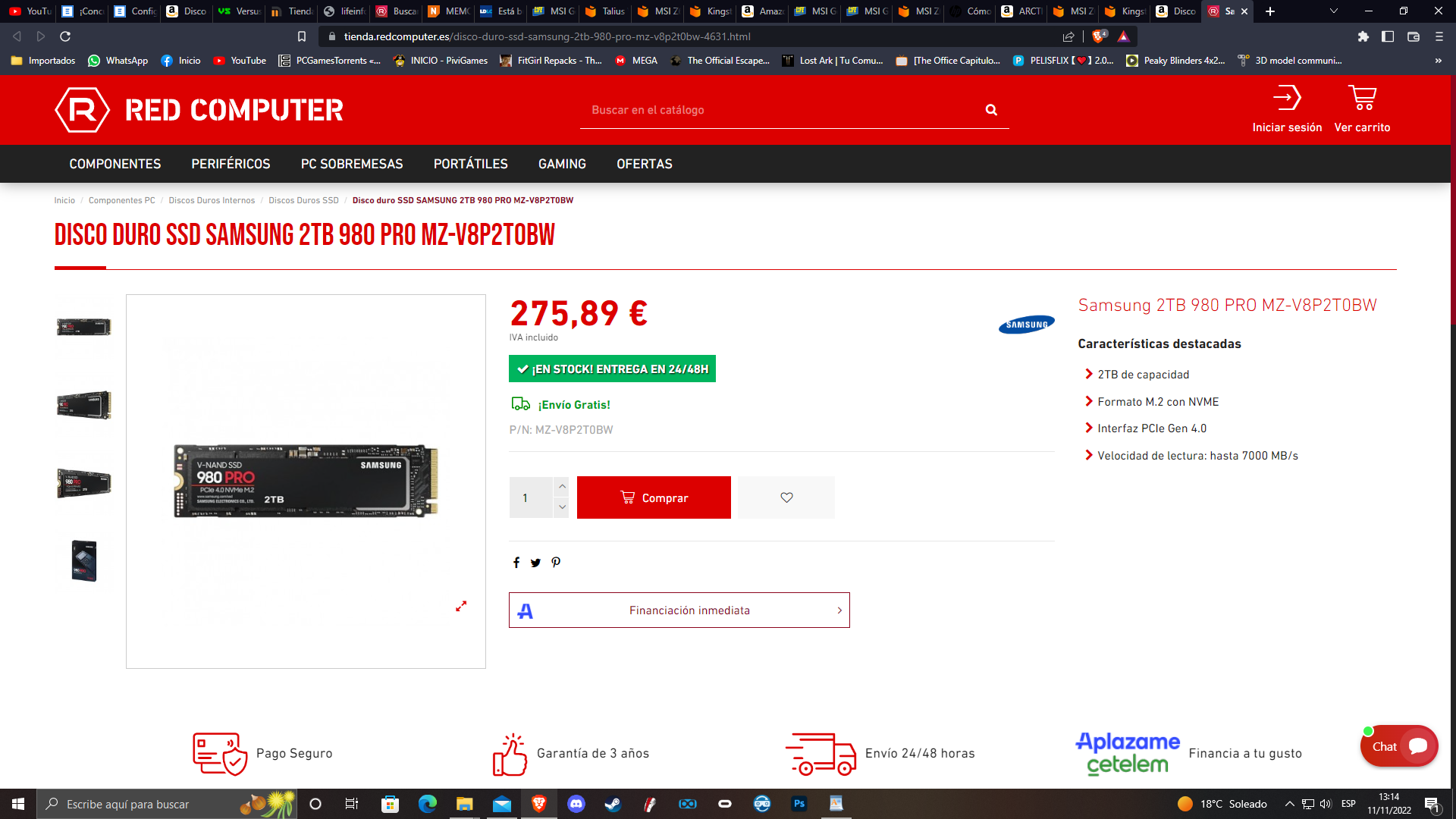Switch to the Versus browser tab
The image size is (1456, 819).
[238, 11]
